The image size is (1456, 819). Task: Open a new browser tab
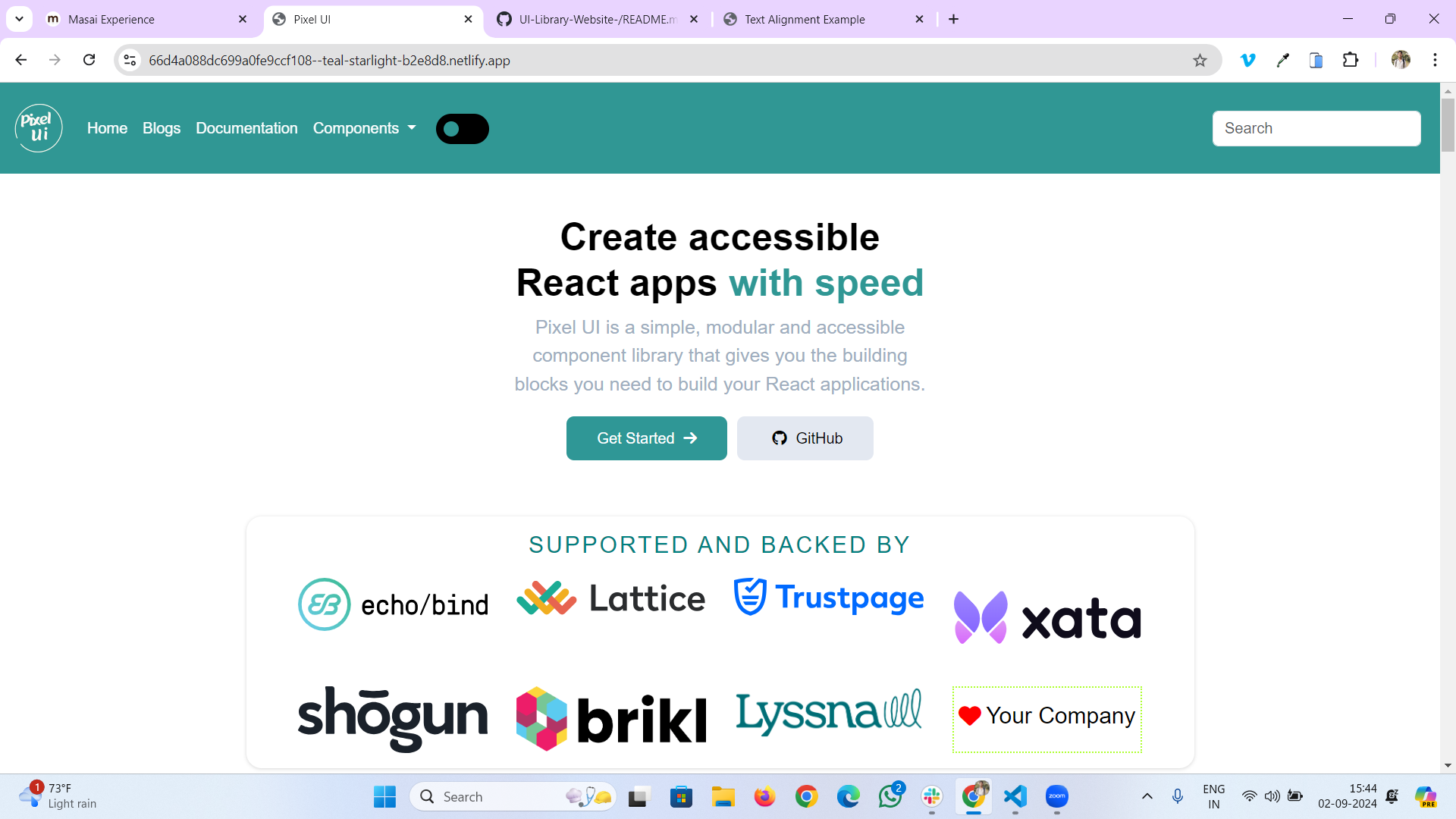coord(954,19)
